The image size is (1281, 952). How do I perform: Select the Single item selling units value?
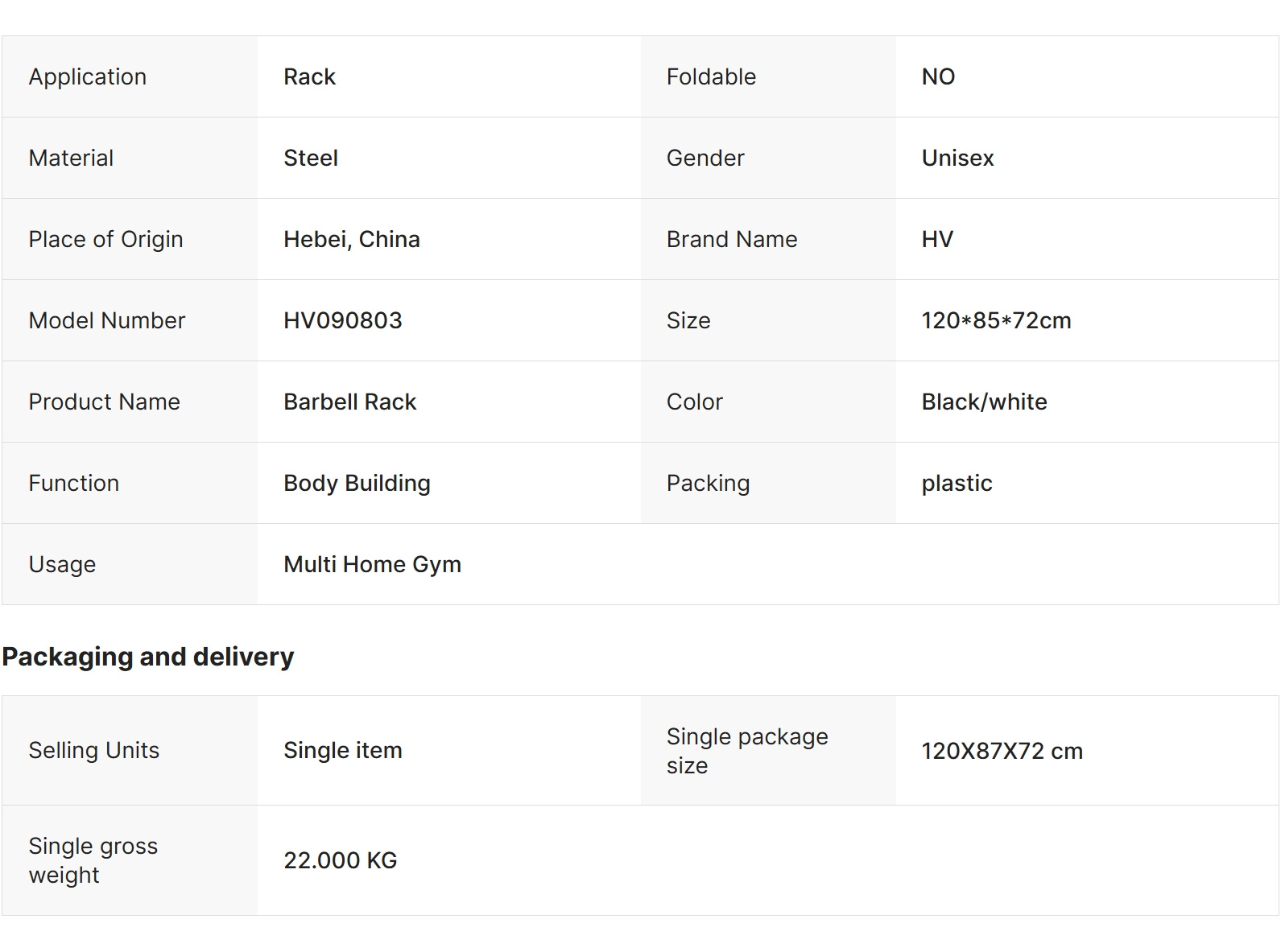343,751
